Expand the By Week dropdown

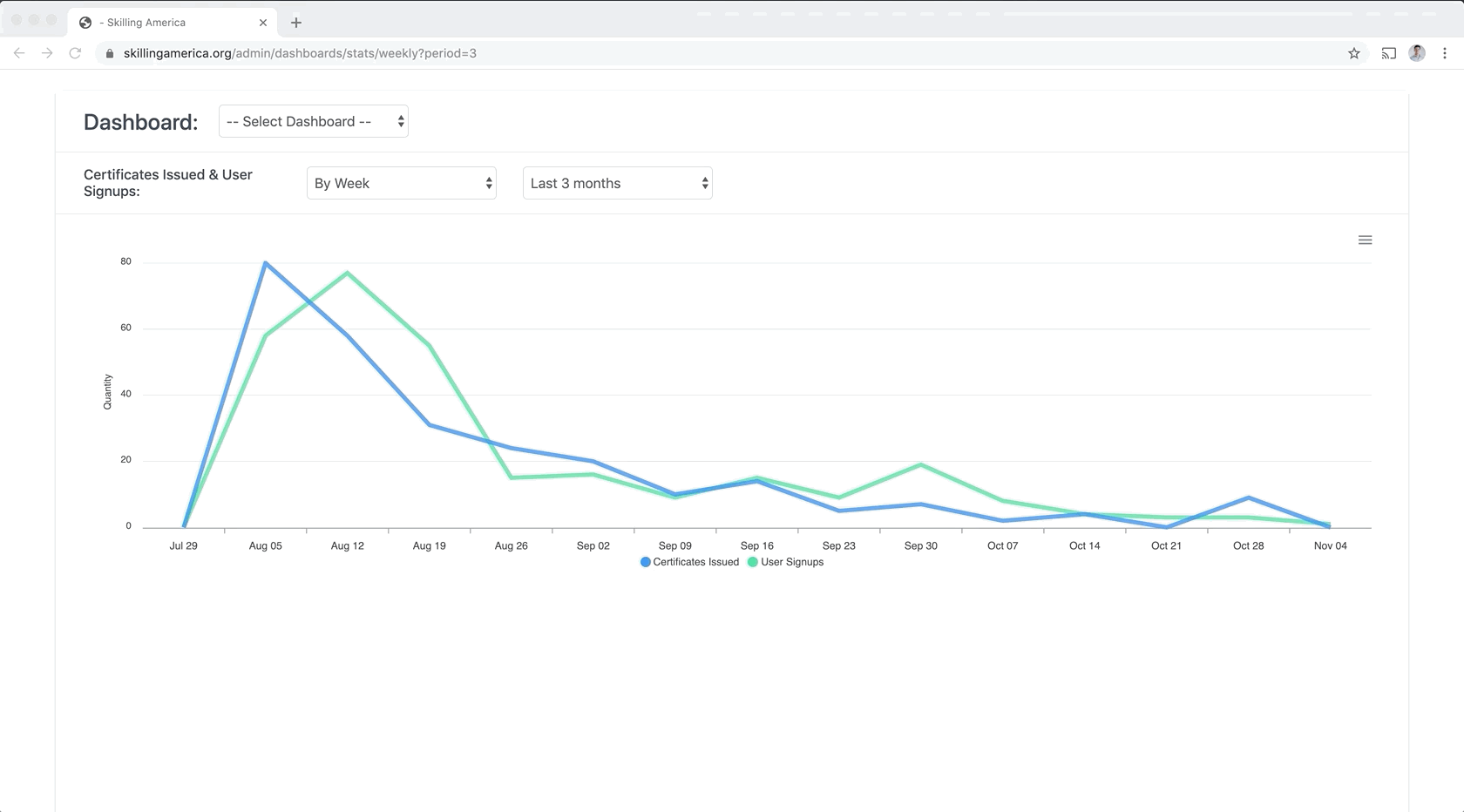pos(401,183)
